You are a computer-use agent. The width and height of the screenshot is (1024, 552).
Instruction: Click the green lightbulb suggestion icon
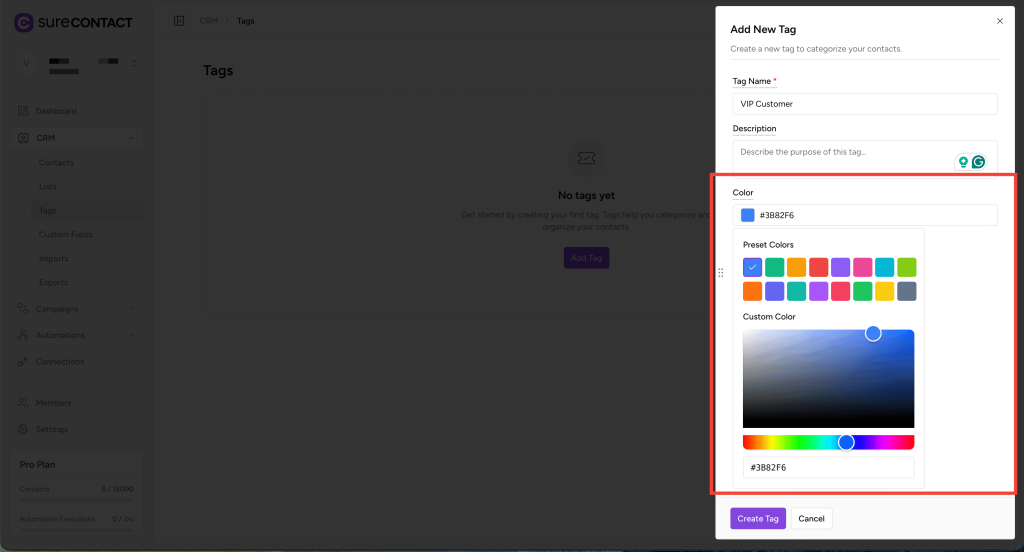point(963,162)
